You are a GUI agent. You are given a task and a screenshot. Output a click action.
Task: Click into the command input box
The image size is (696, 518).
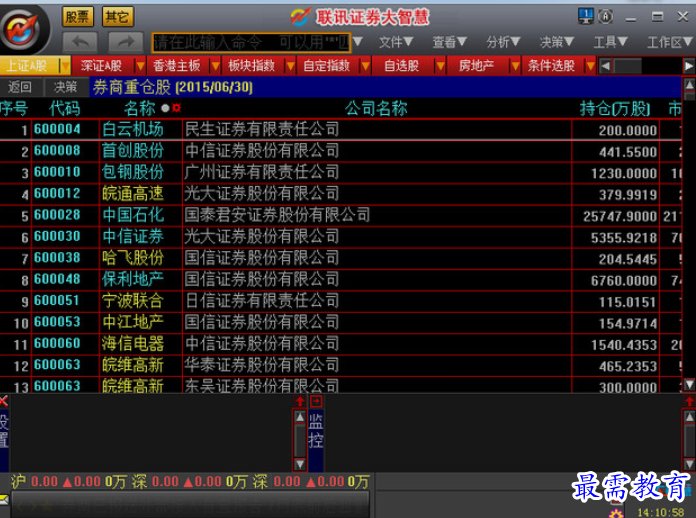tap(251, 43)
